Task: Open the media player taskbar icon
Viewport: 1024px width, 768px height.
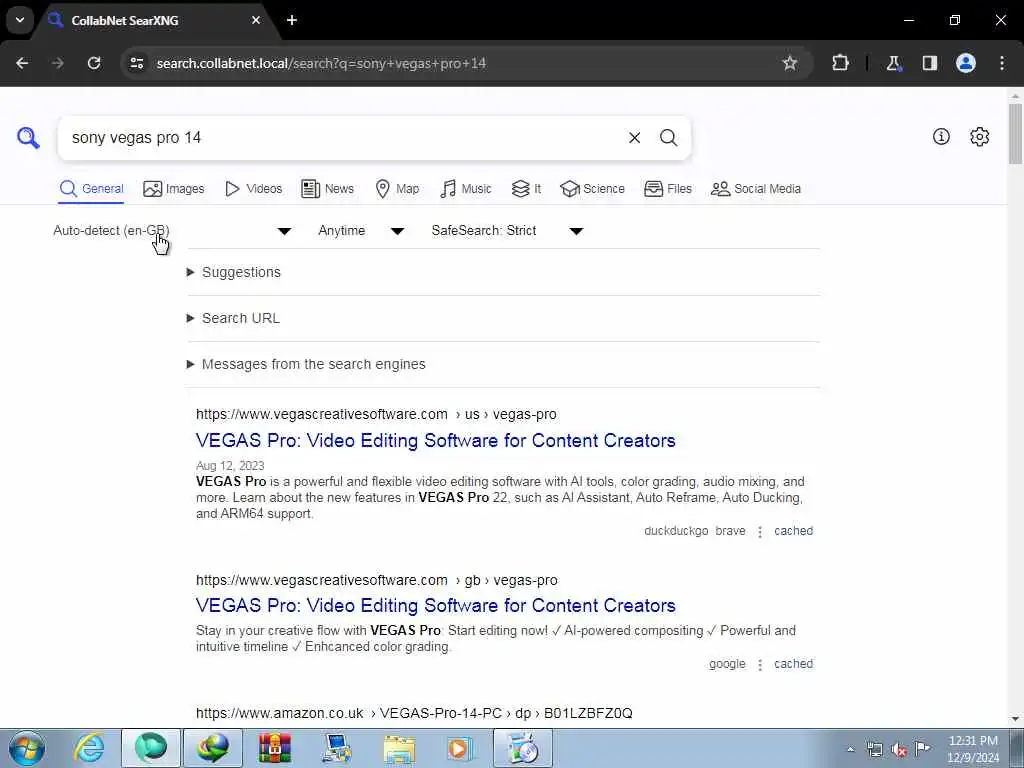Action: tap(460, 748)
